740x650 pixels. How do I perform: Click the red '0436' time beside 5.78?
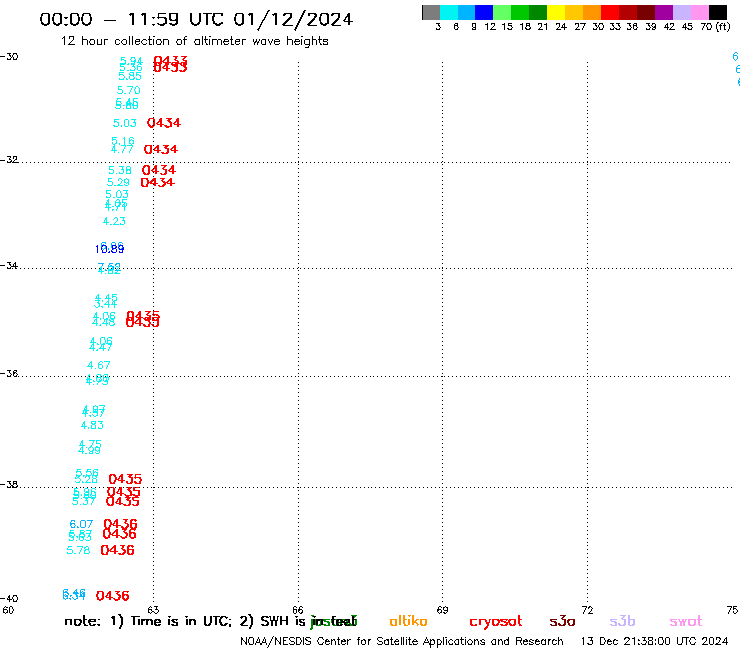[118, 550]
